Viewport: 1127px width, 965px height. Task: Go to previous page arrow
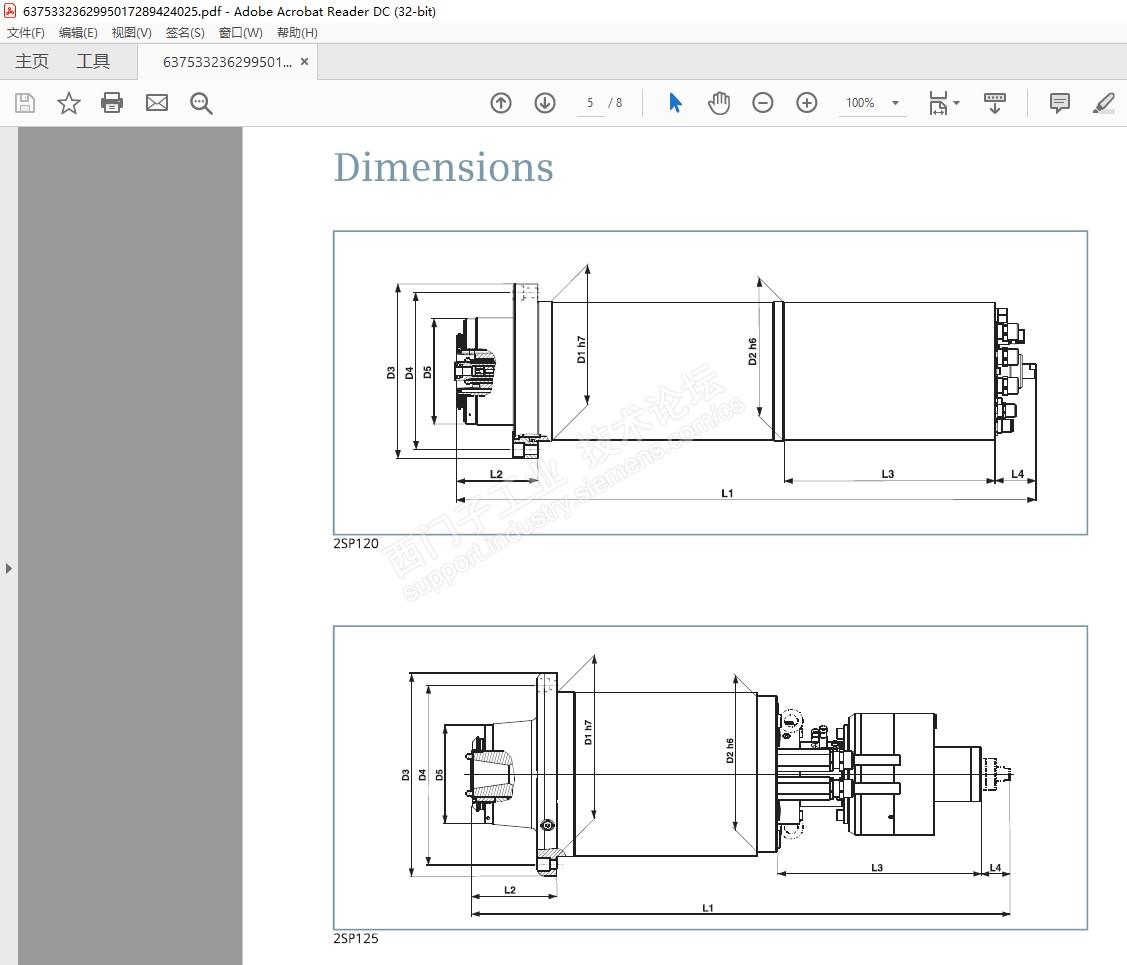[501, 103]
